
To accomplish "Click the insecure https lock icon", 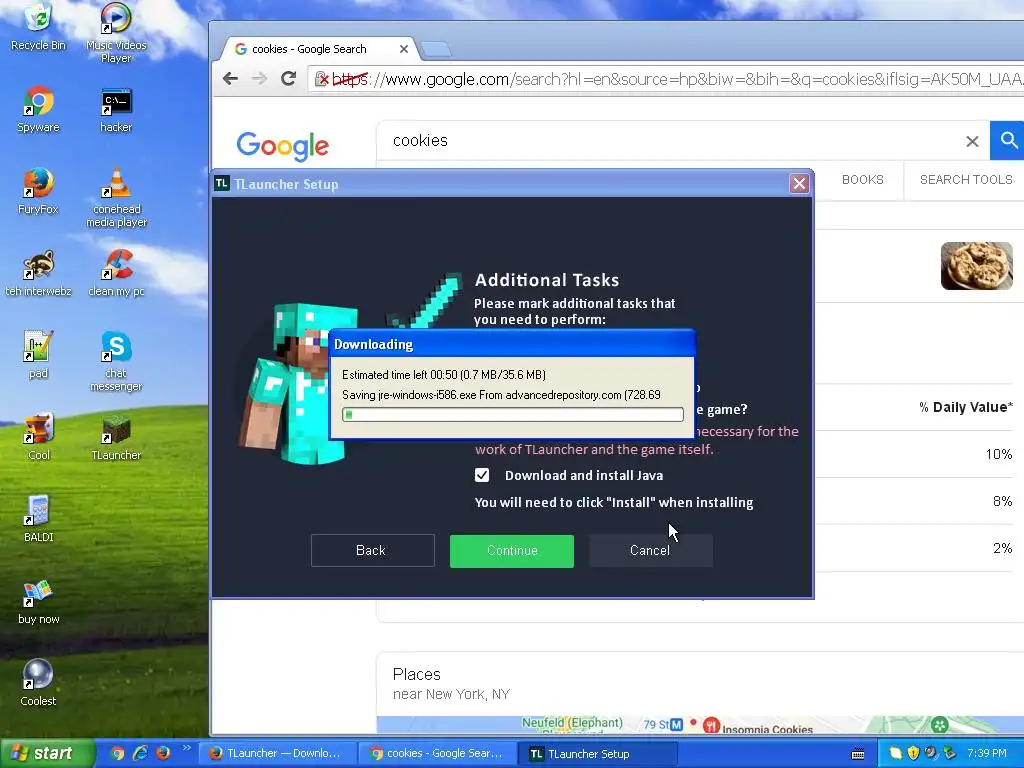I will pos(321,80).
